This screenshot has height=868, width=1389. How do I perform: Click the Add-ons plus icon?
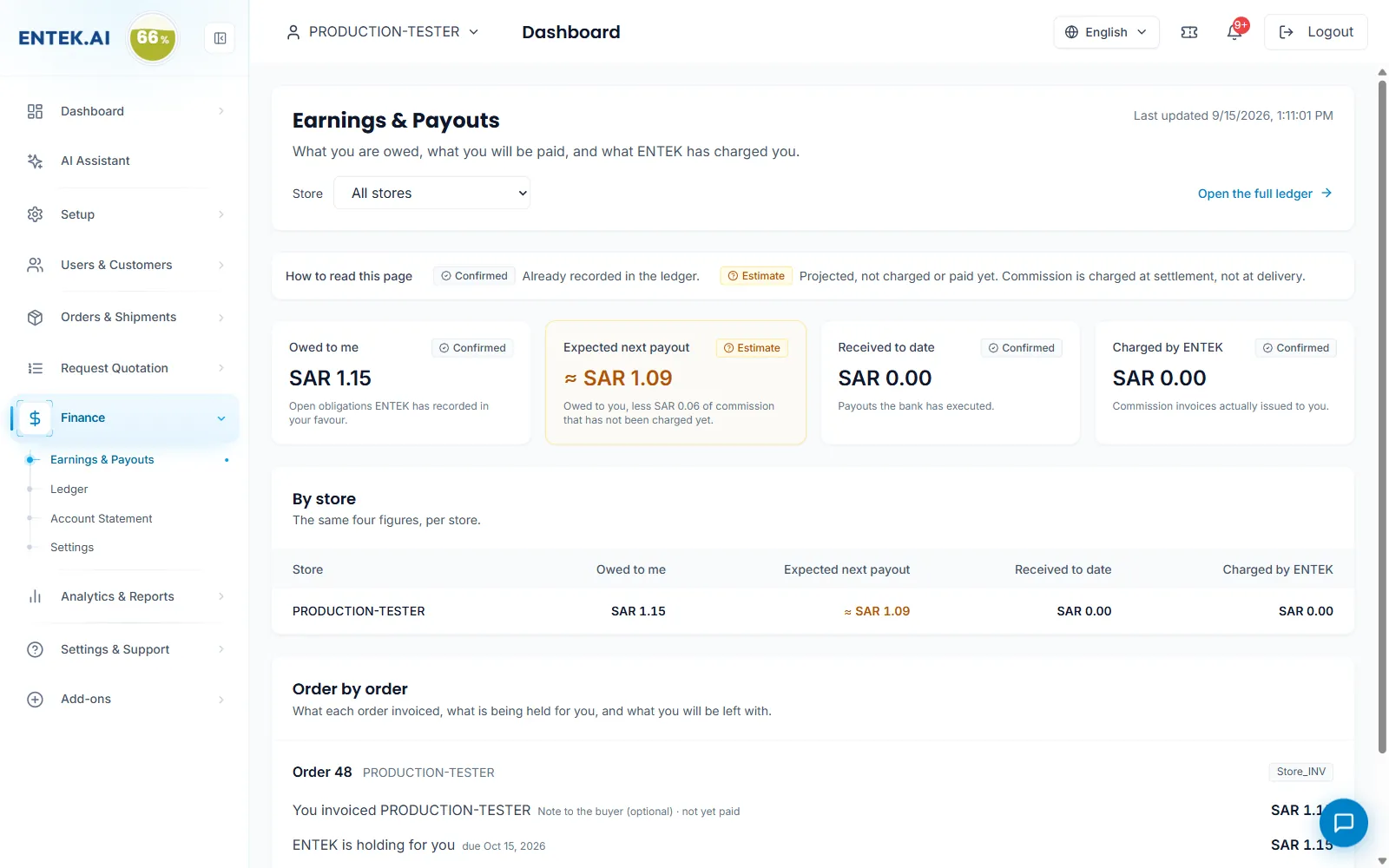click(35, 700)
